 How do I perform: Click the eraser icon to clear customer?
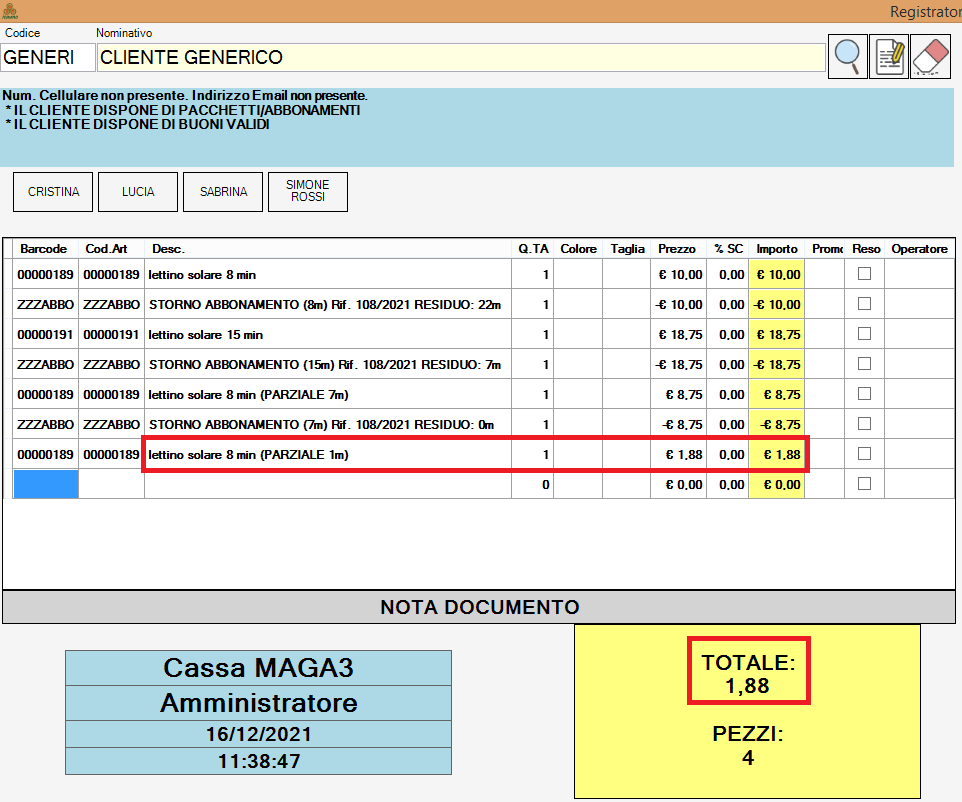930,57
